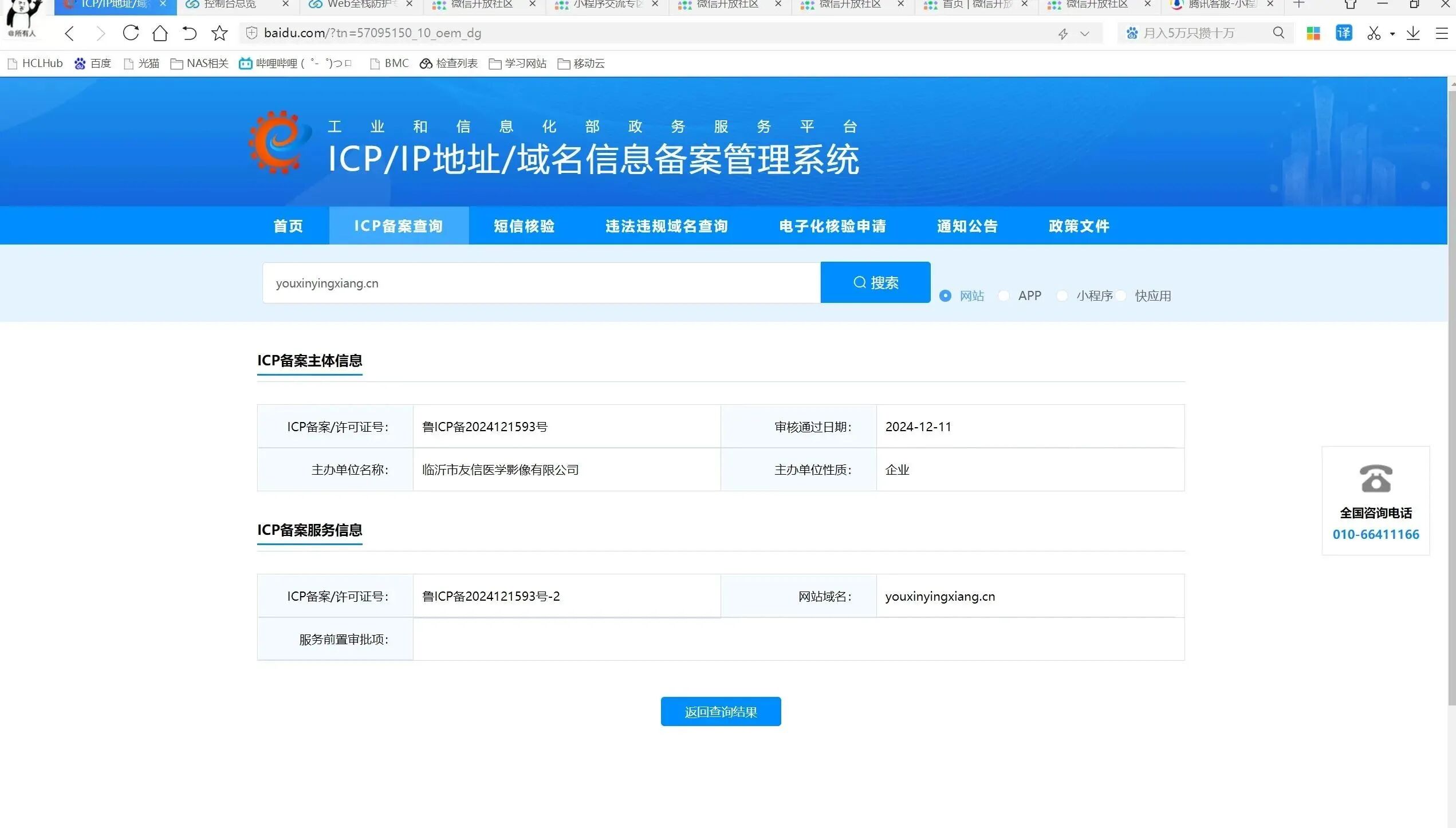Select the APP radio option

pyautogui.click(x=1004, y=295)
